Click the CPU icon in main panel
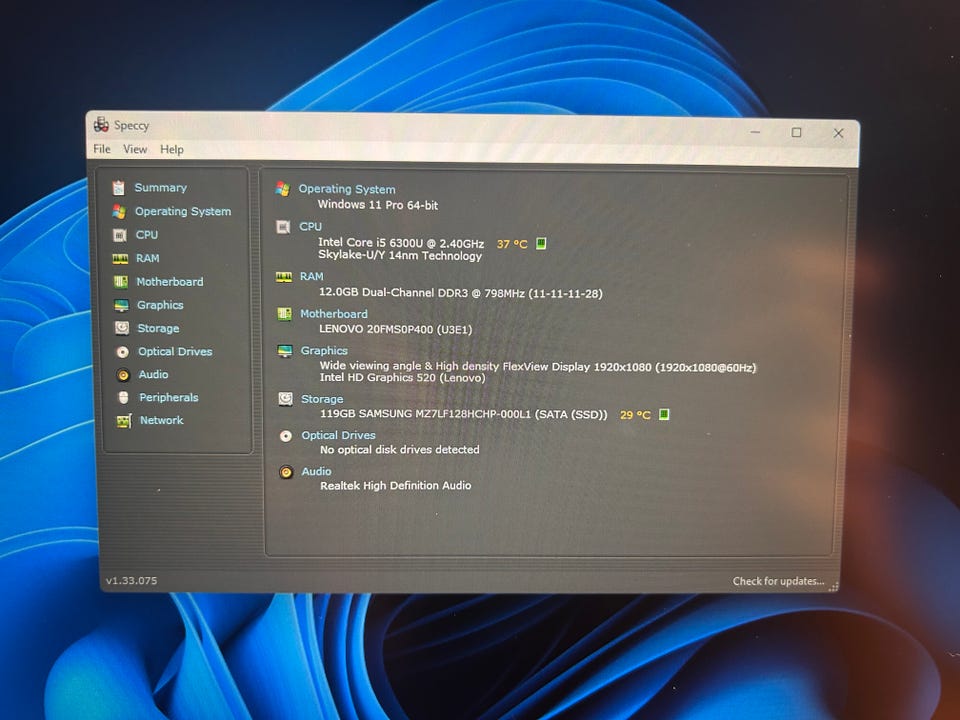960x720 pixels. click(283, 227)
